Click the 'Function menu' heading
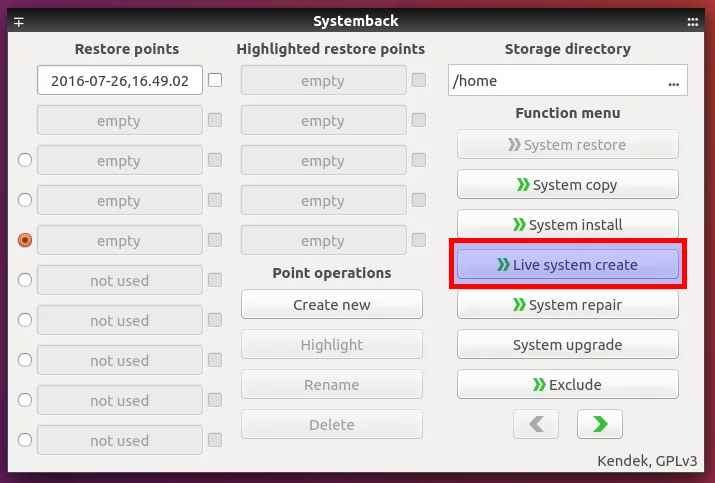The image size is (715, 483). (x=568, y=113)
